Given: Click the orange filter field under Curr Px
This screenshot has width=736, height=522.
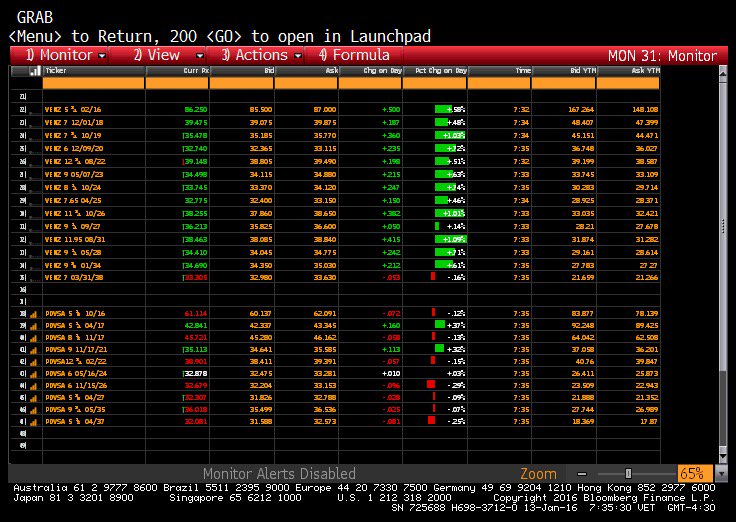Looking at the screenshot, I should (x=177, y=83).
